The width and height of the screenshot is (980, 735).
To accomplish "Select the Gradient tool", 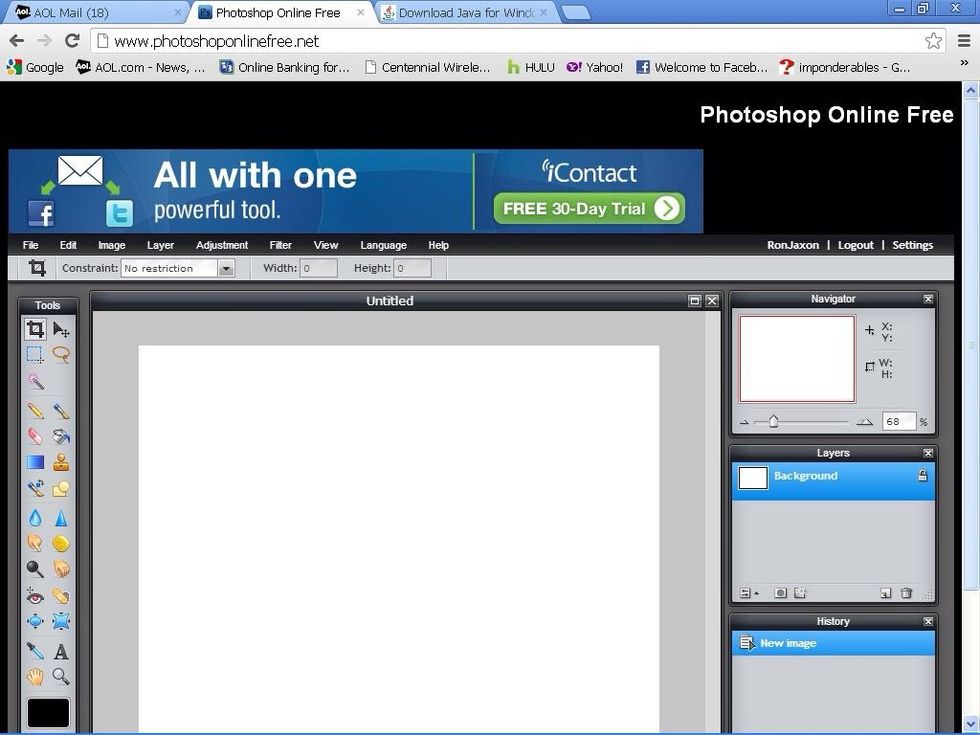I will 36,462.
